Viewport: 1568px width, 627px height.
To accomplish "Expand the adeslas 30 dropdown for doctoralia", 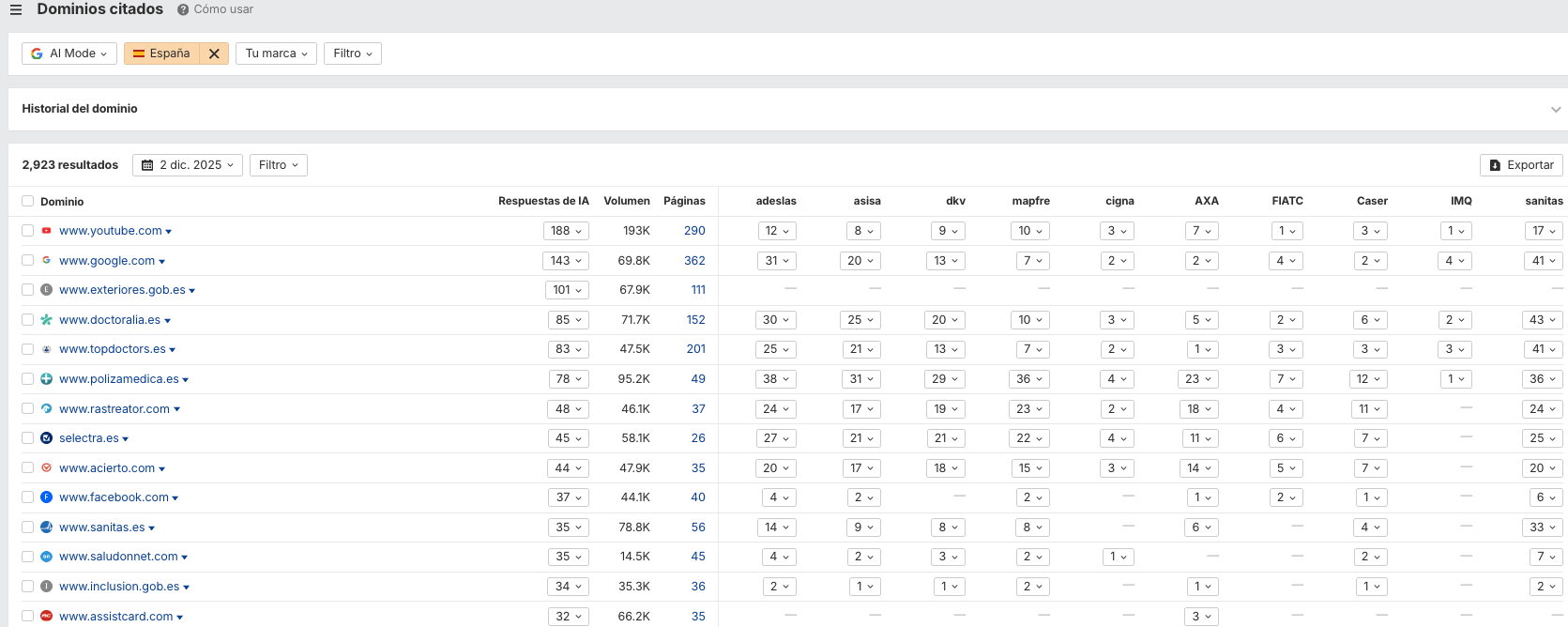I will (x=776, y=320).
